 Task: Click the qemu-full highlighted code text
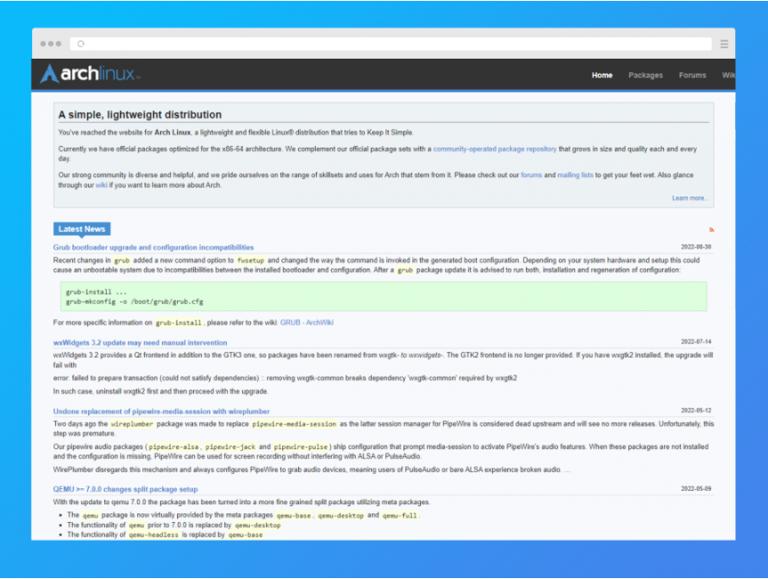click(400, 515)
